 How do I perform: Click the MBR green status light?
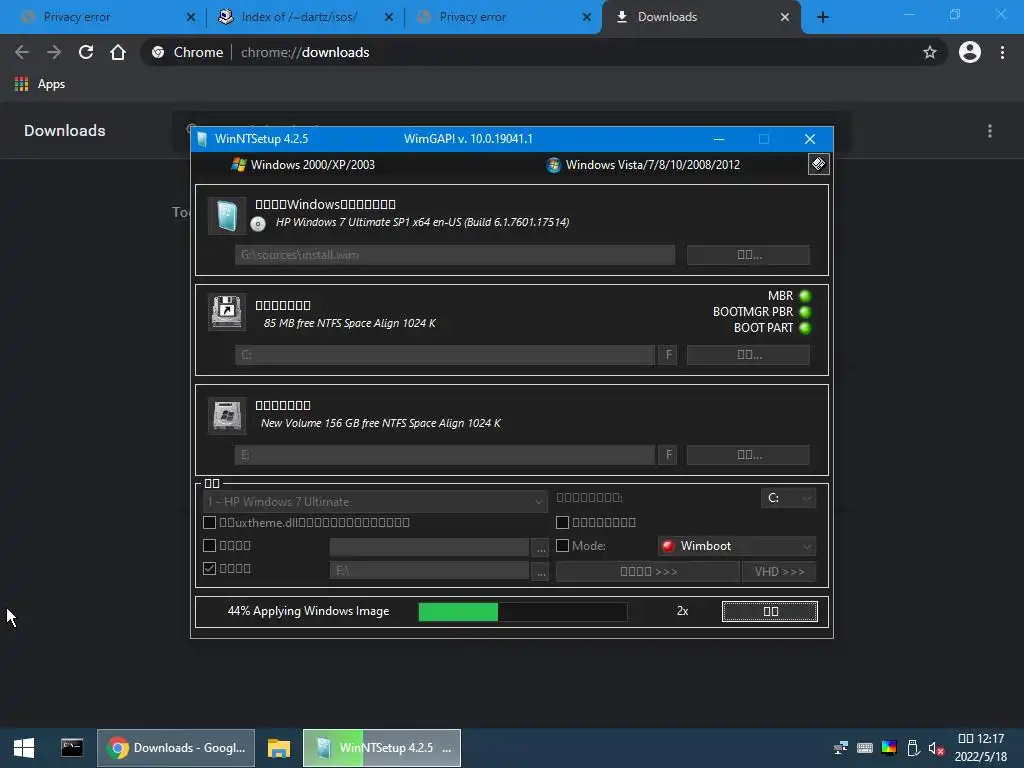pyautogui.click(x=805, y=296)
